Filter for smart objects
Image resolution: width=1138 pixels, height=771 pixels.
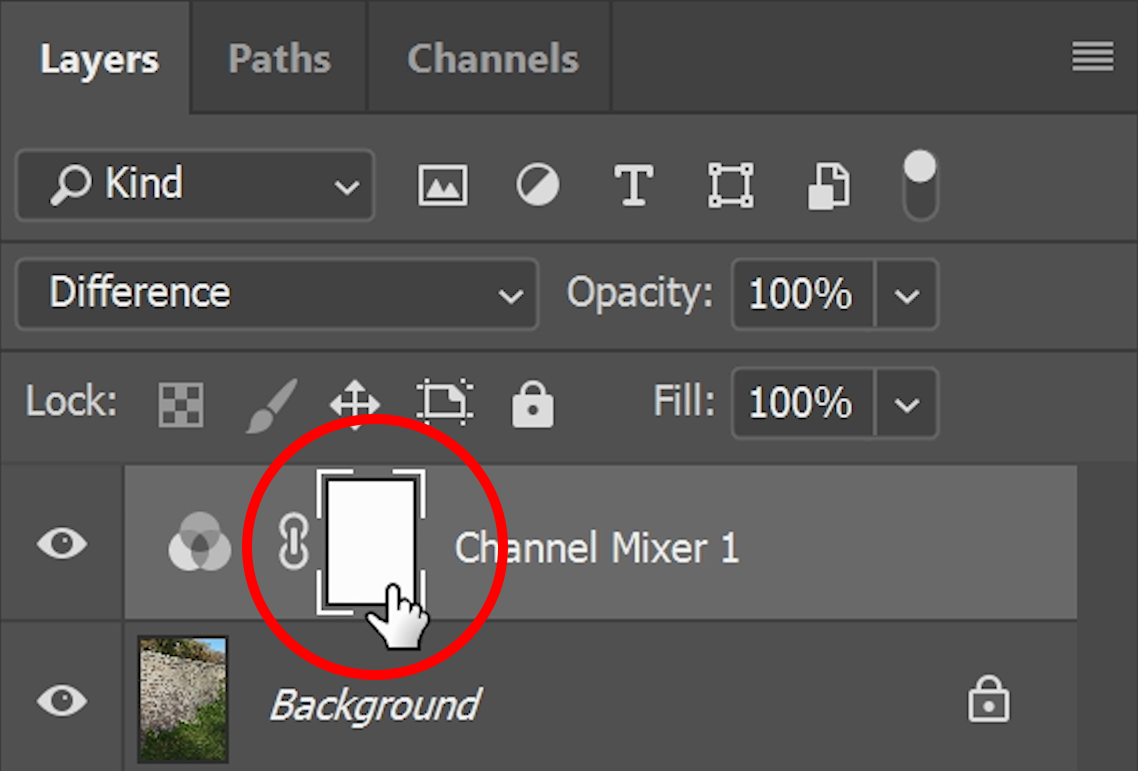pos(828,185)
